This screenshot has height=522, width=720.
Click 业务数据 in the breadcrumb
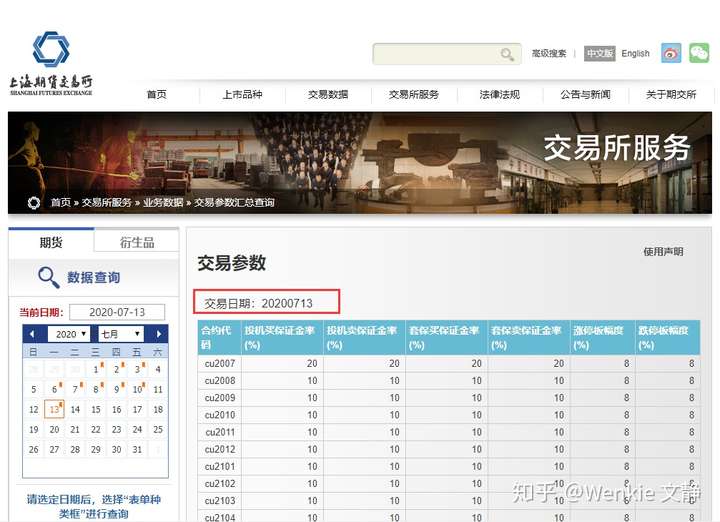(163, 202)
